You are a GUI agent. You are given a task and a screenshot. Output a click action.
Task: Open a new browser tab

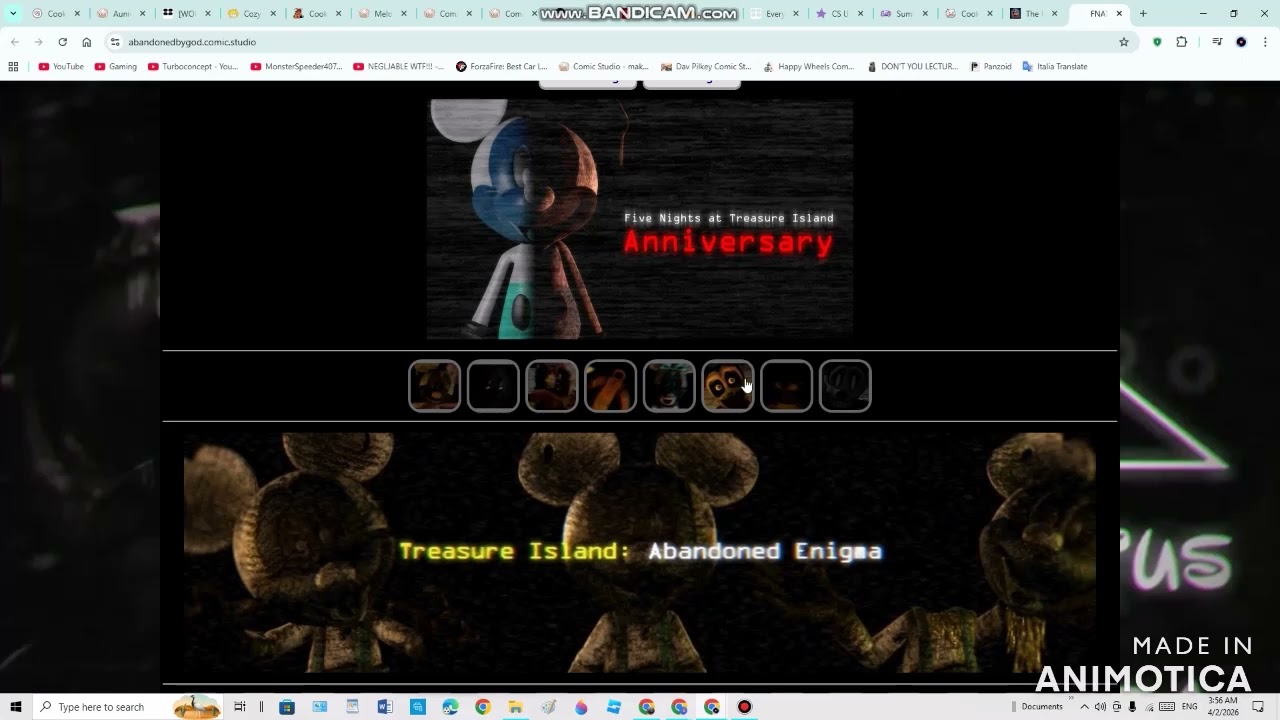(1143, 14)
